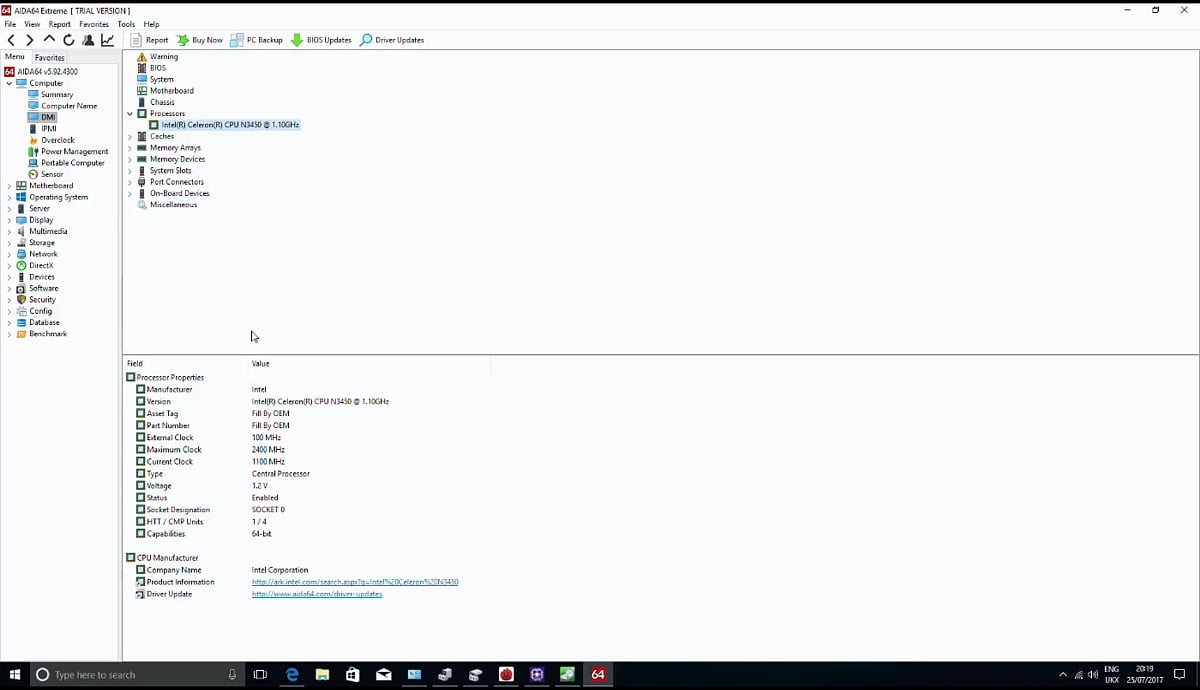Open the graph chart toolbar icon
This screenshot has width=1200, height=690.
point(108,40)
